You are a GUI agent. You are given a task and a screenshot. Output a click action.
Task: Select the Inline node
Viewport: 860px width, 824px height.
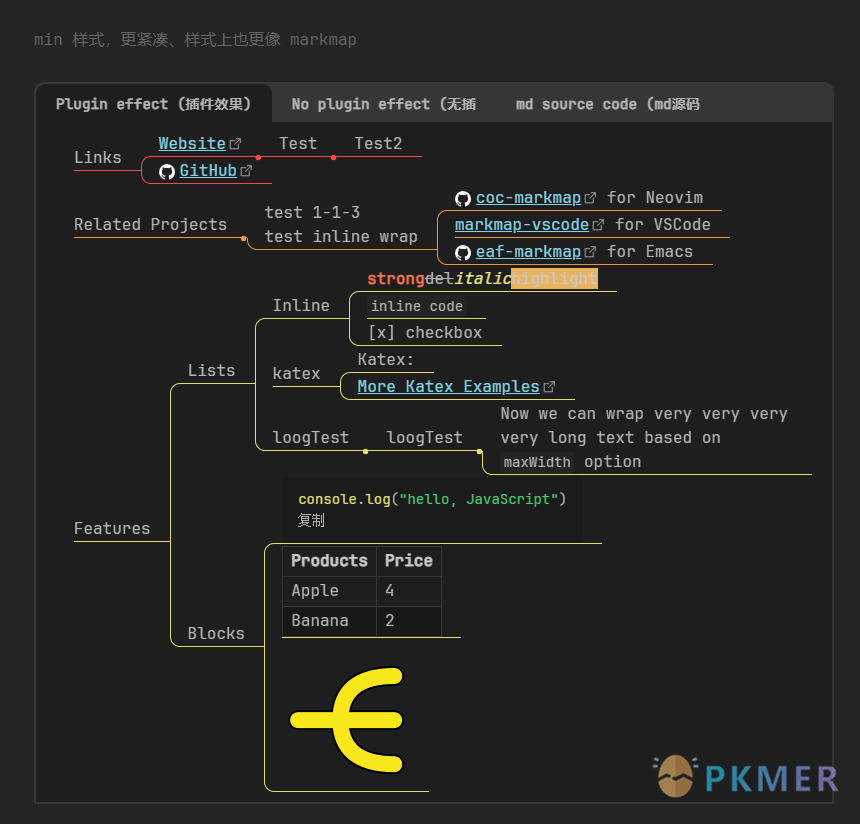click(301, 305)
